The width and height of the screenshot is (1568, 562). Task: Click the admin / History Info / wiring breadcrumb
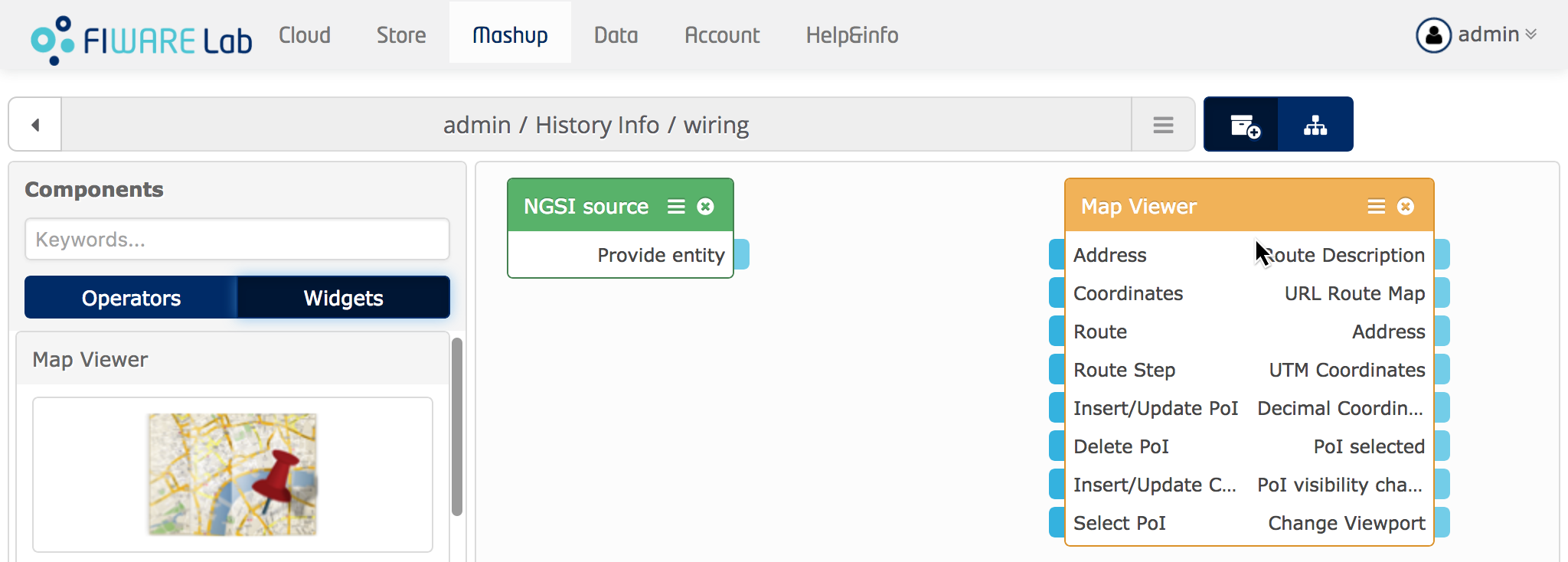click(x=596, y=125)
